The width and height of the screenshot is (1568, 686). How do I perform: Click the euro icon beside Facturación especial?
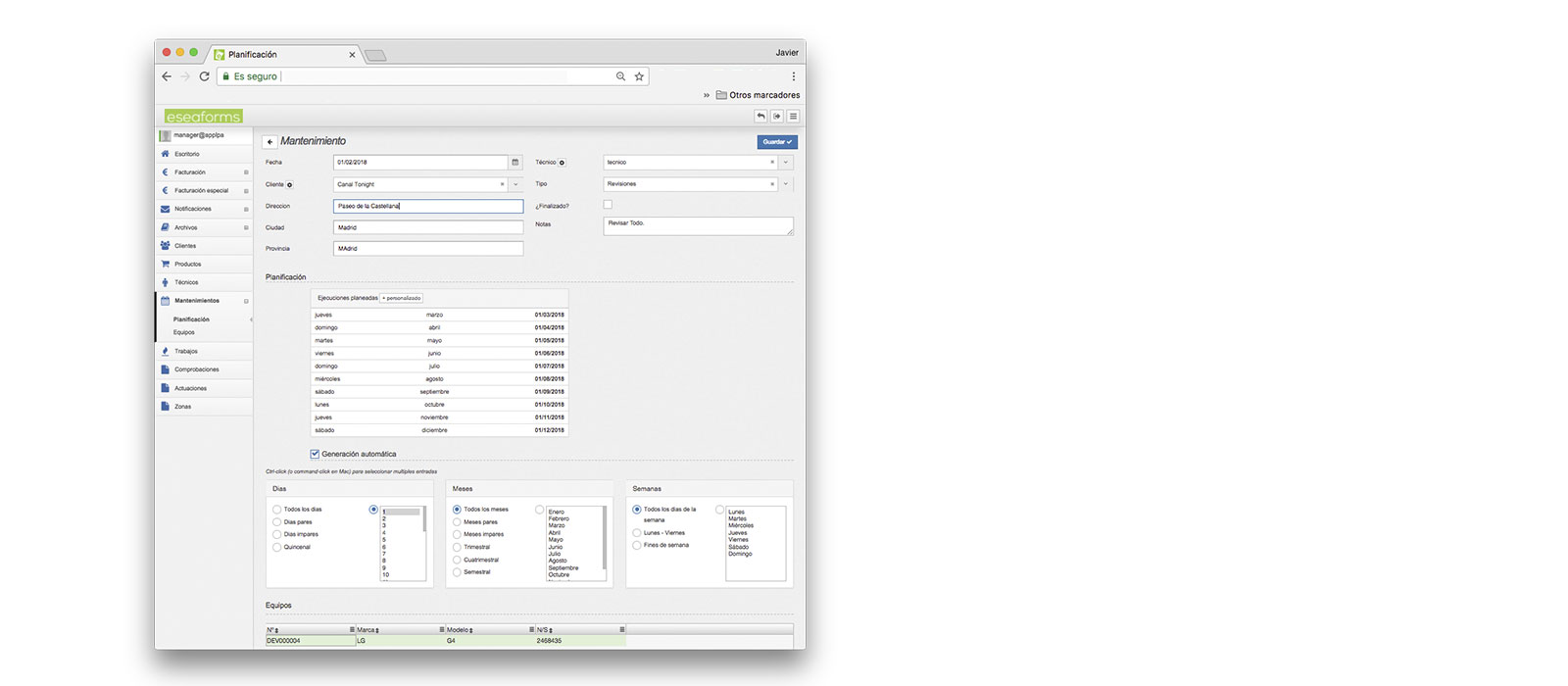(165, 190)
